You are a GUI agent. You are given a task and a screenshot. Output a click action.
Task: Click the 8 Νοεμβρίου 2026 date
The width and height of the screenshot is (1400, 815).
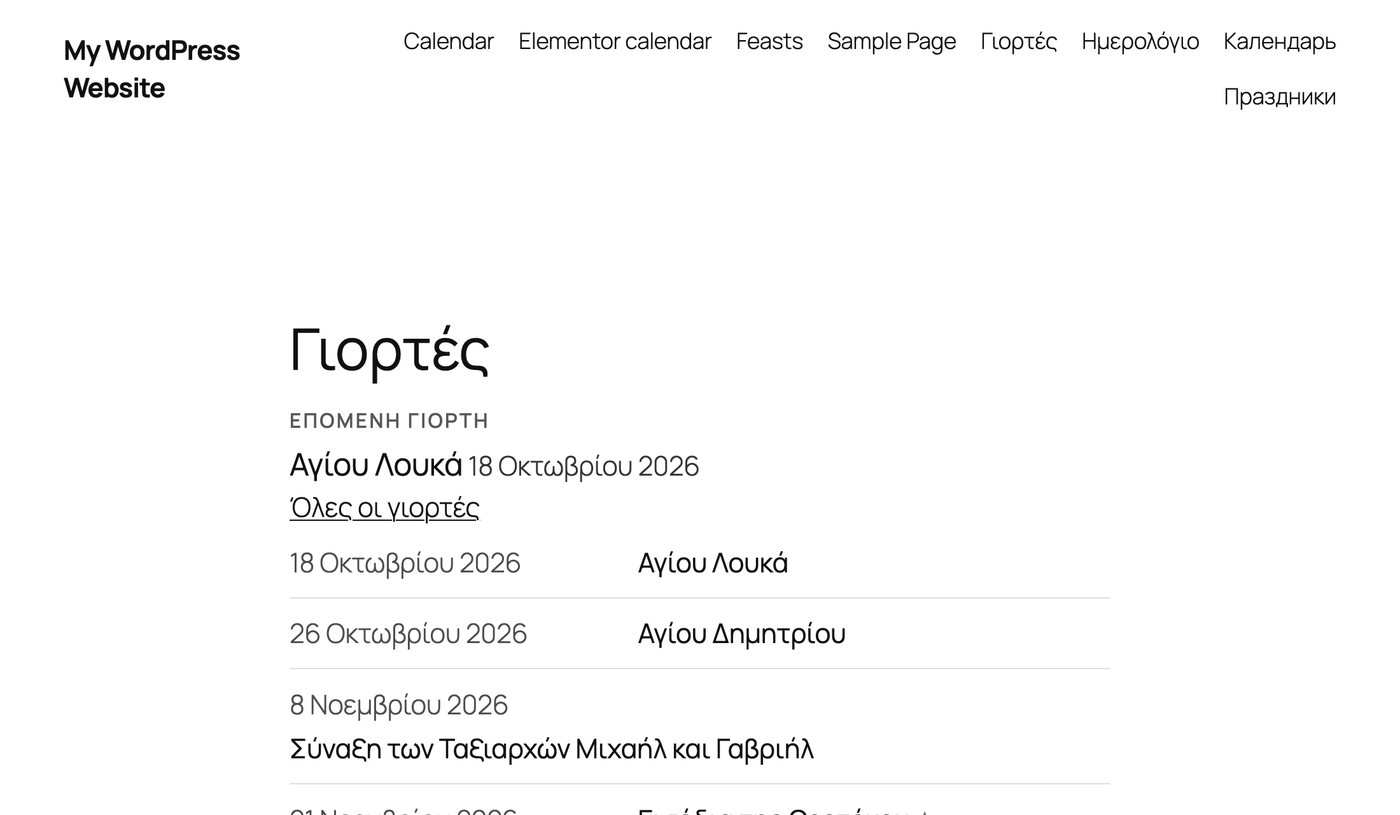399,705
